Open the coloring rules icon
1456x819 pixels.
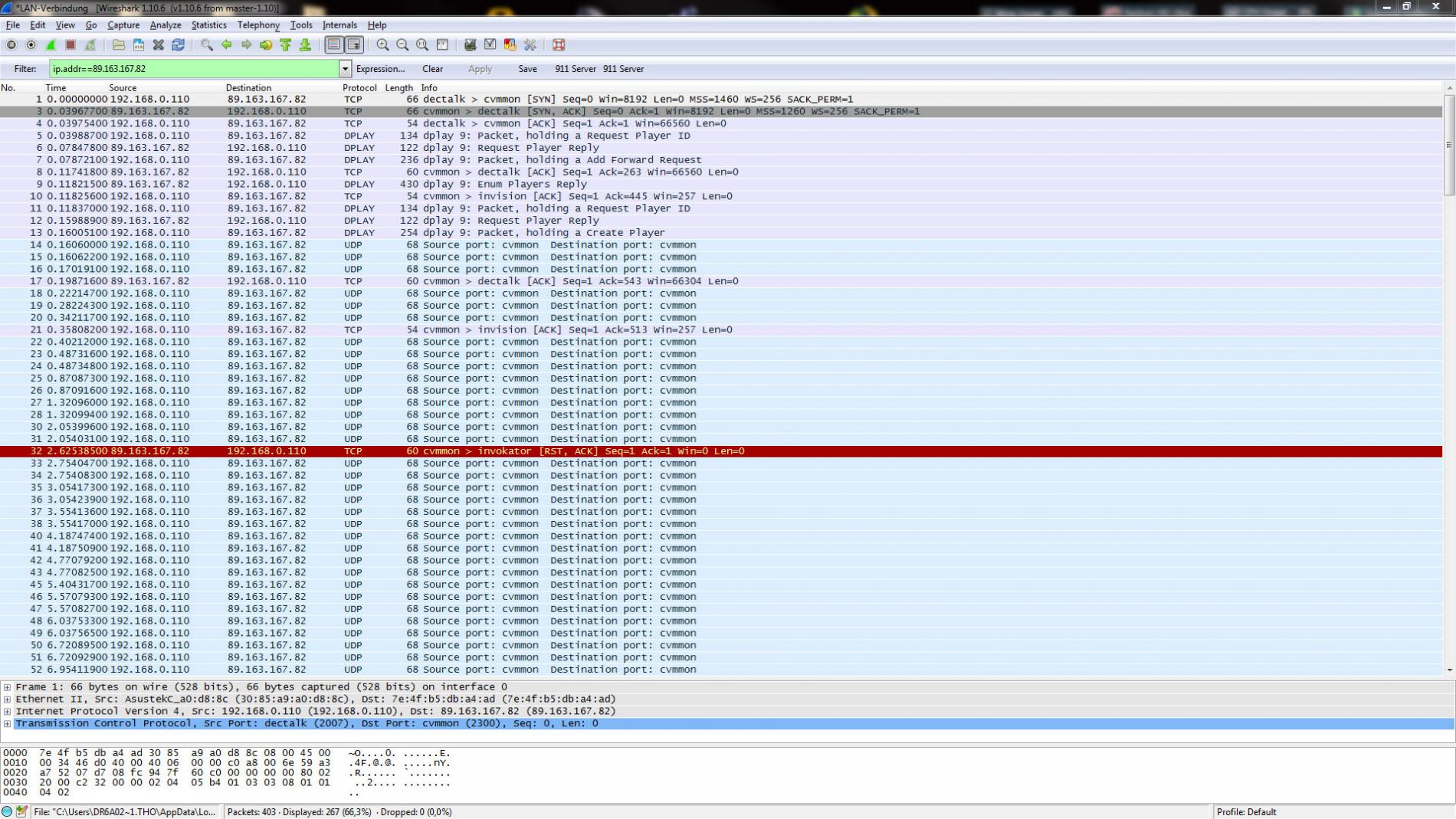(510, 45)
